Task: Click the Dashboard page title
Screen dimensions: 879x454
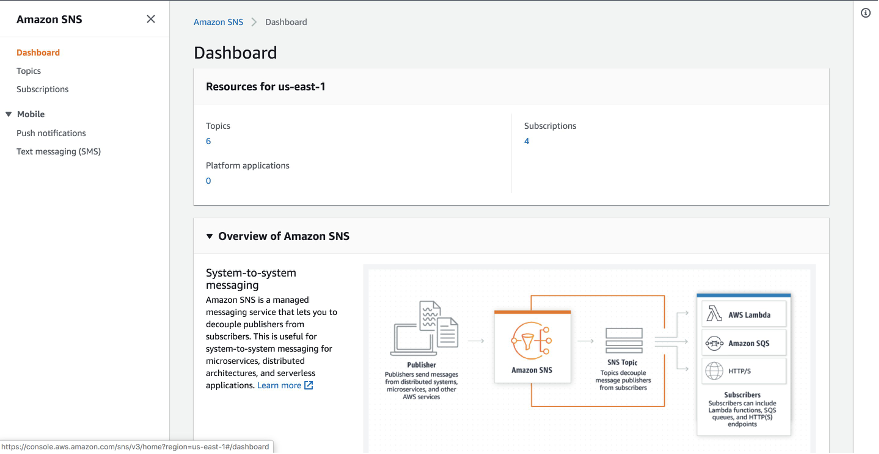Action: tap(235, 53)
